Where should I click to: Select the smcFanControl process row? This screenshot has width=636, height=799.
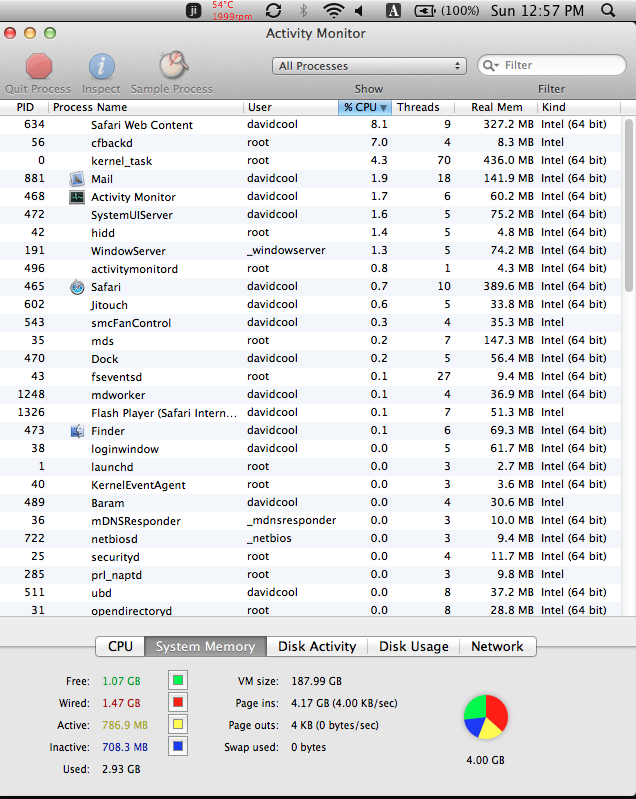tap(310, 323)
